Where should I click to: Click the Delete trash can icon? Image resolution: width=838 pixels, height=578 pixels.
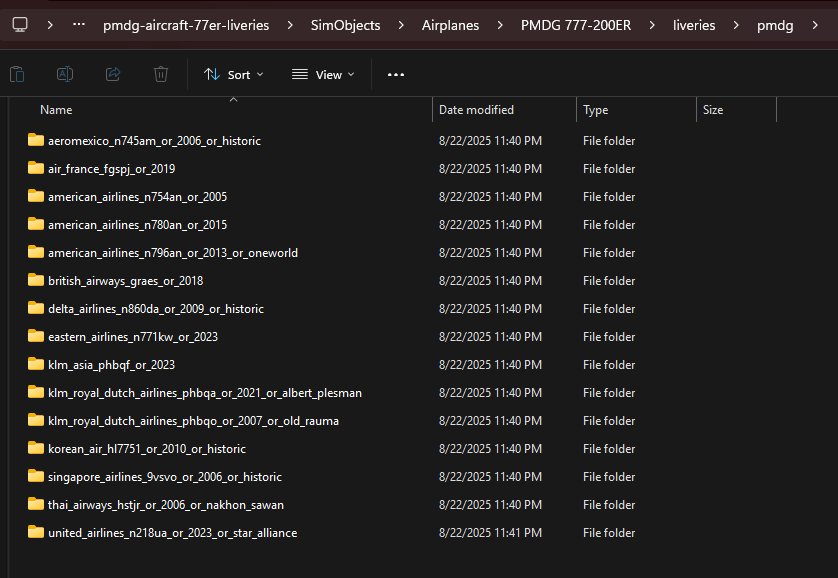(161, 74)
